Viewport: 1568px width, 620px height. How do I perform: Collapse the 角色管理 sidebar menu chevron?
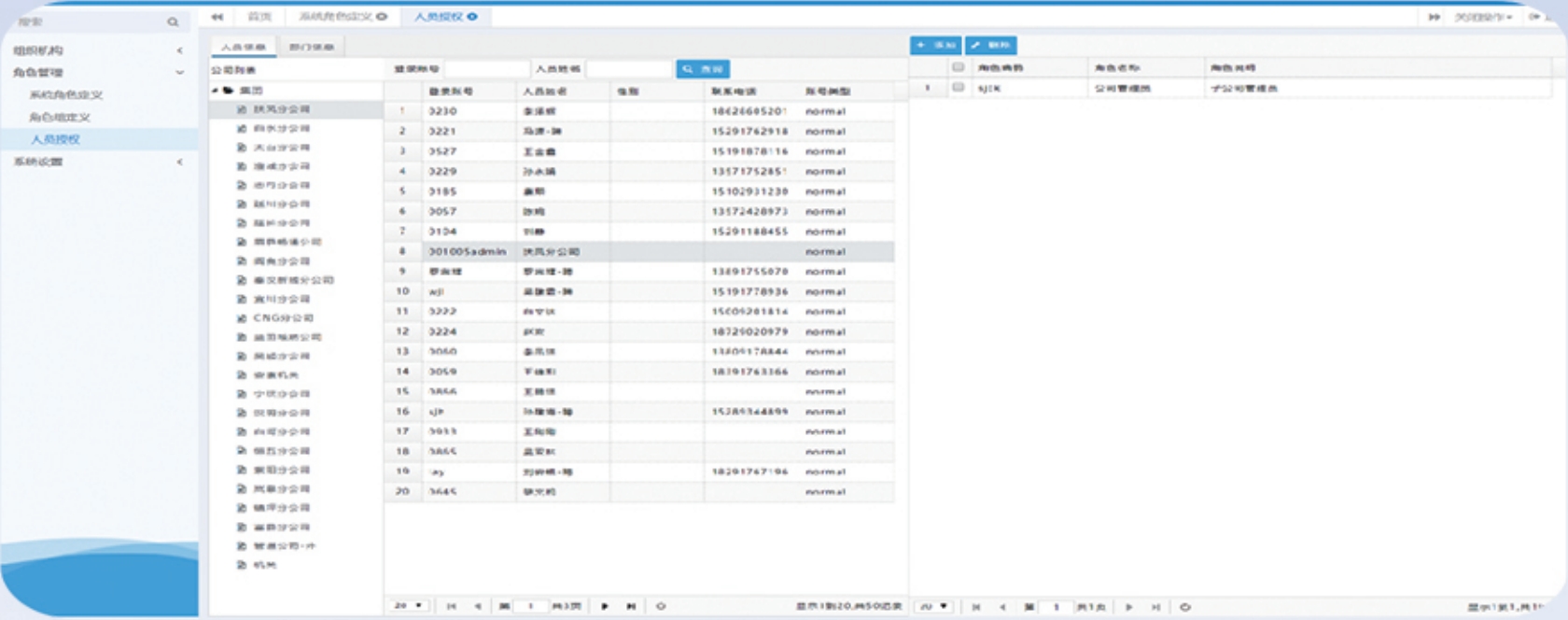[180, 73]
